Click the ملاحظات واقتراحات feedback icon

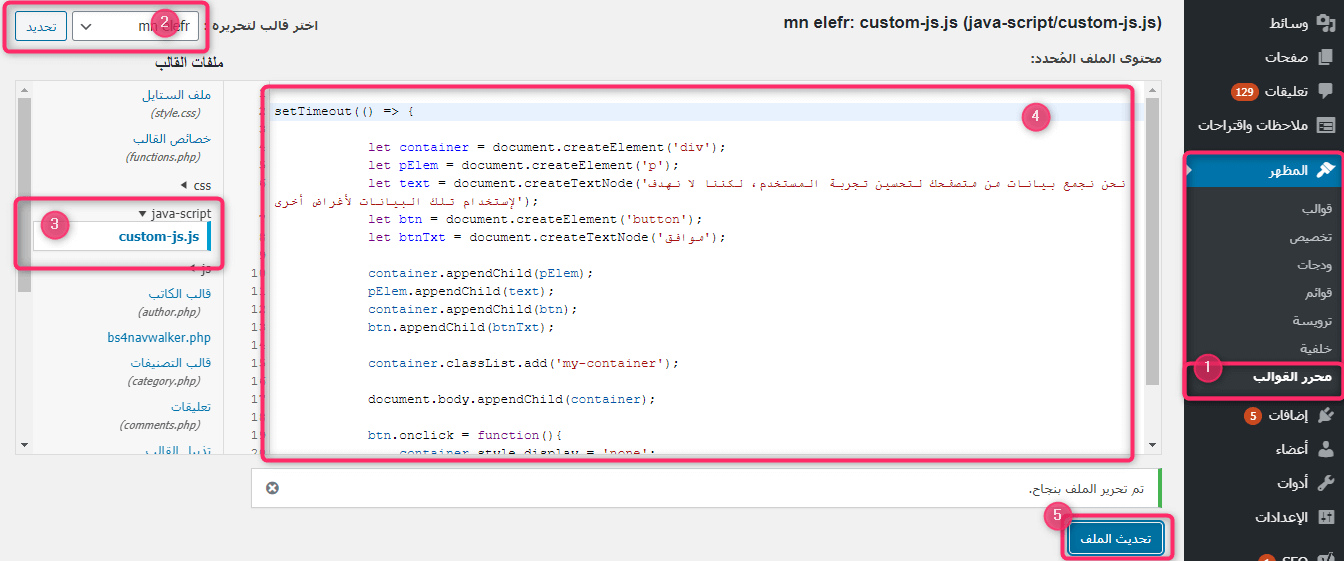coord(1325,125)
